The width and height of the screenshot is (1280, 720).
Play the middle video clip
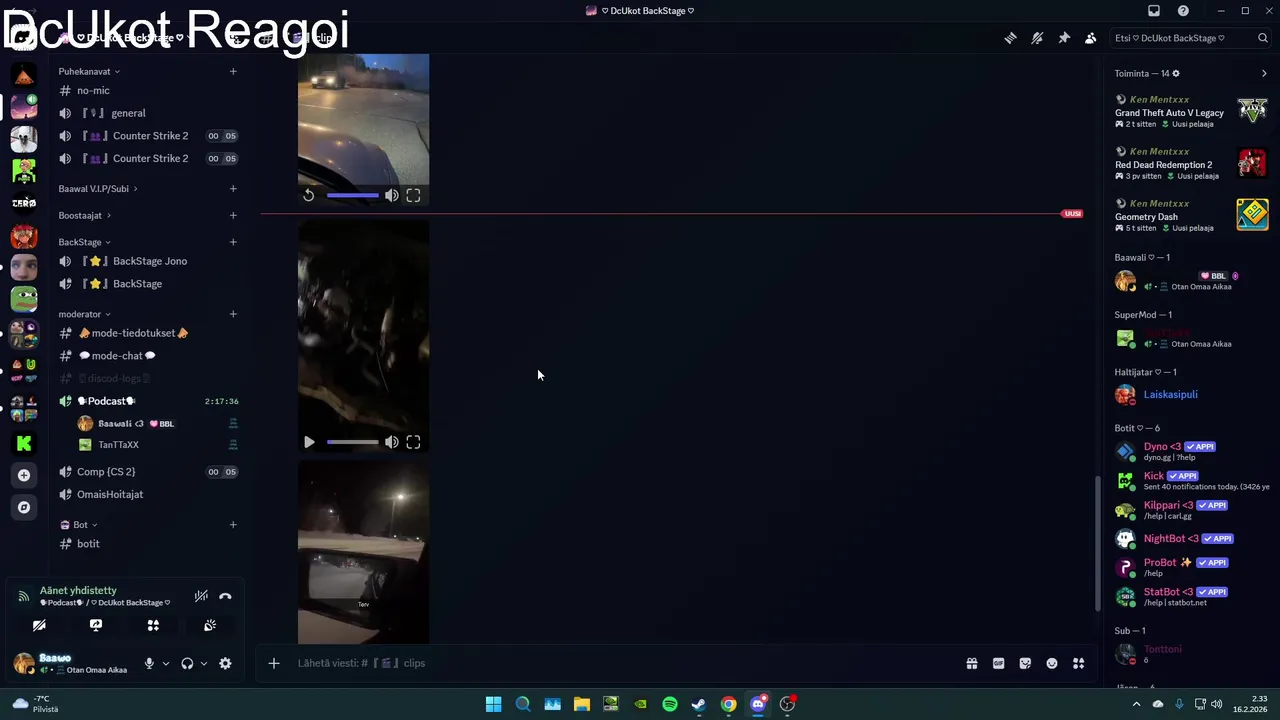click(309, 442)
